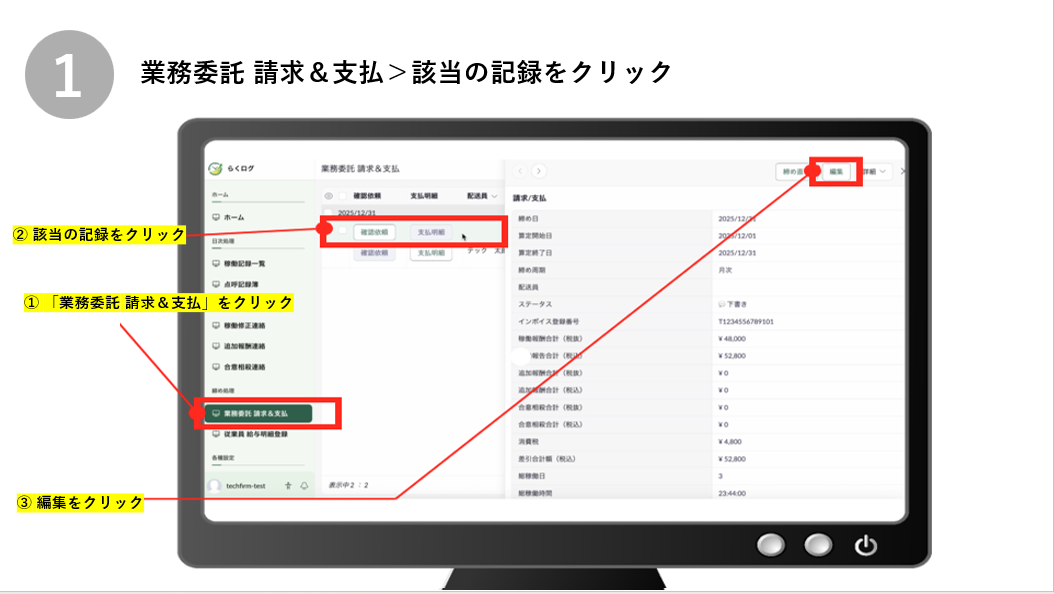Open 稼働記録一覧 from the sidebar
The height and width of the screenshot is (594, 1054).
pos(244,263)
